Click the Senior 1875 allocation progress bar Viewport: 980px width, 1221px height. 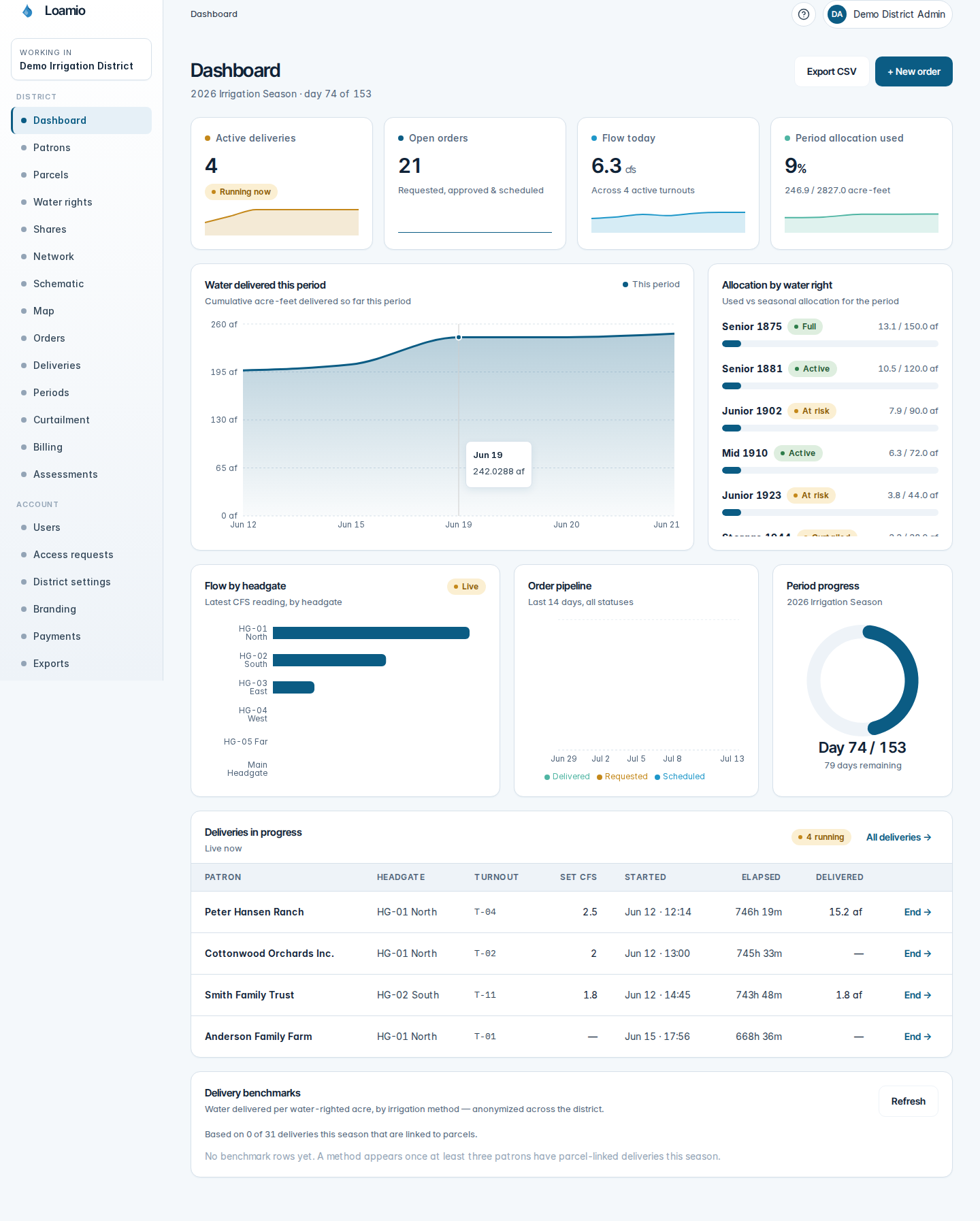[x=830, y=344]
